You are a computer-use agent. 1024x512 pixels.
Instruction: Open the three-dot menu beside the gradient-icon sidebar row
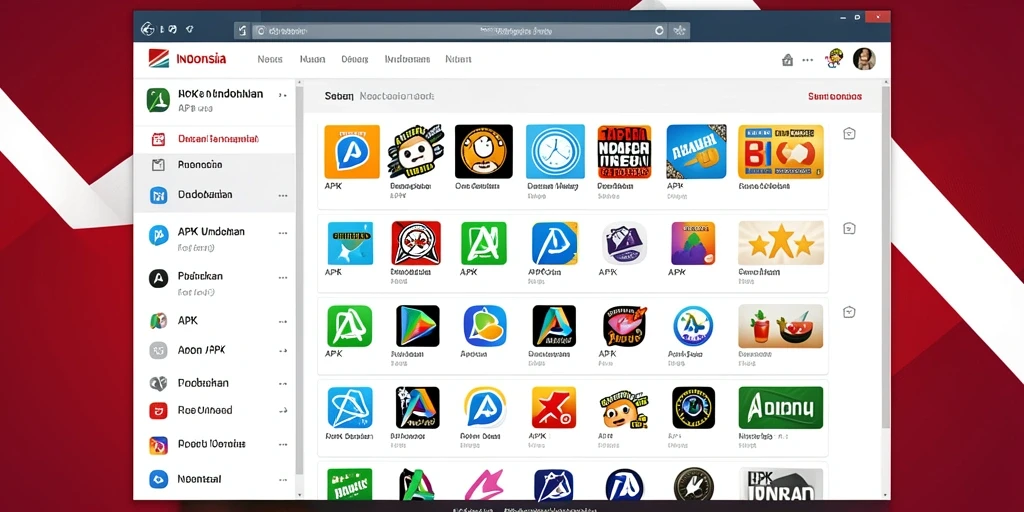pyautogui.click(x=283, y=444)
